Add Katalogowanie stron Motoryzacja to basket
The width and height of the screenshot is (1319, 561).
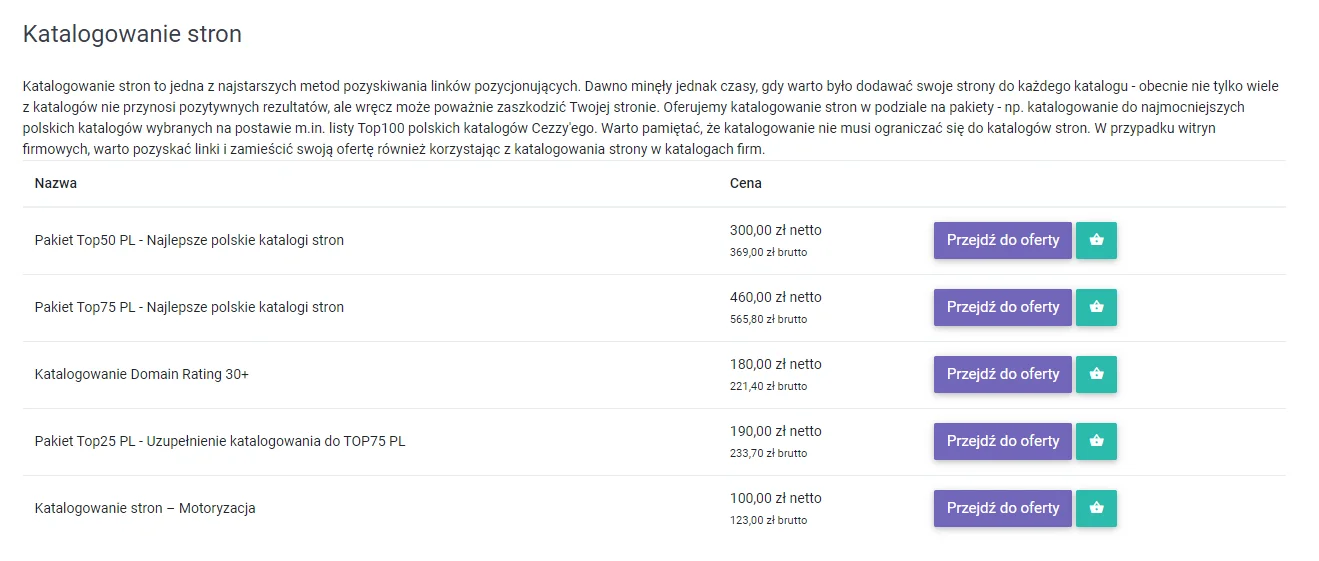(1096, 508)
